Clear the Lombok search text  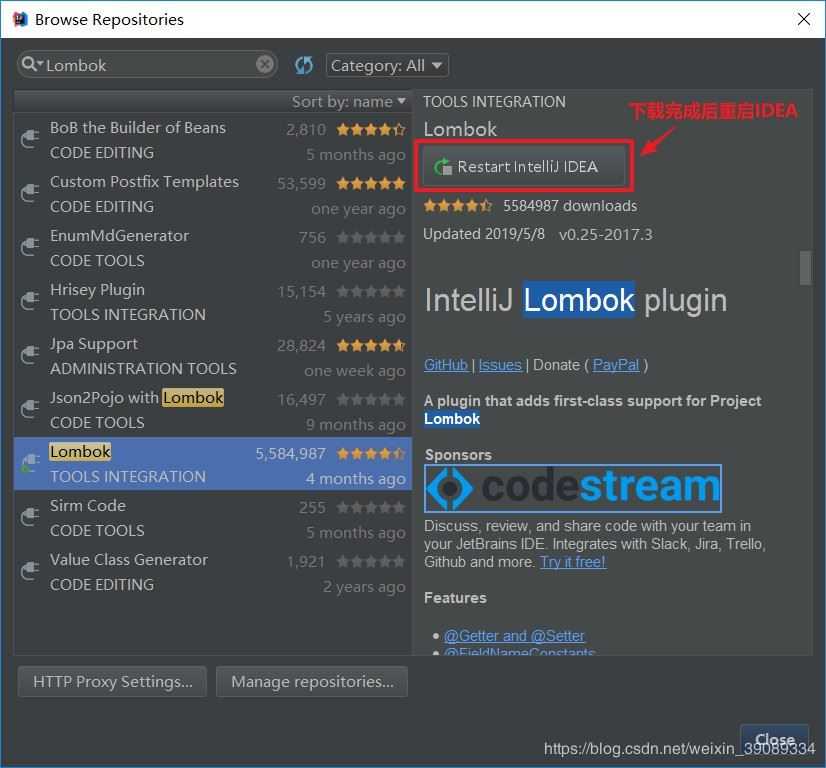(264, 65)
